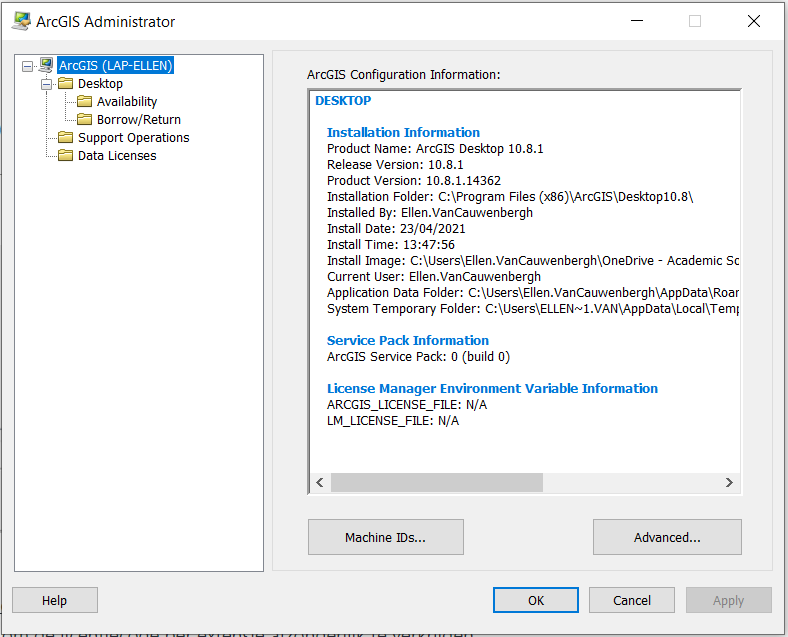The image size is (788, 637).
Task: Confirm with the OK button
Action: point(536,600)
